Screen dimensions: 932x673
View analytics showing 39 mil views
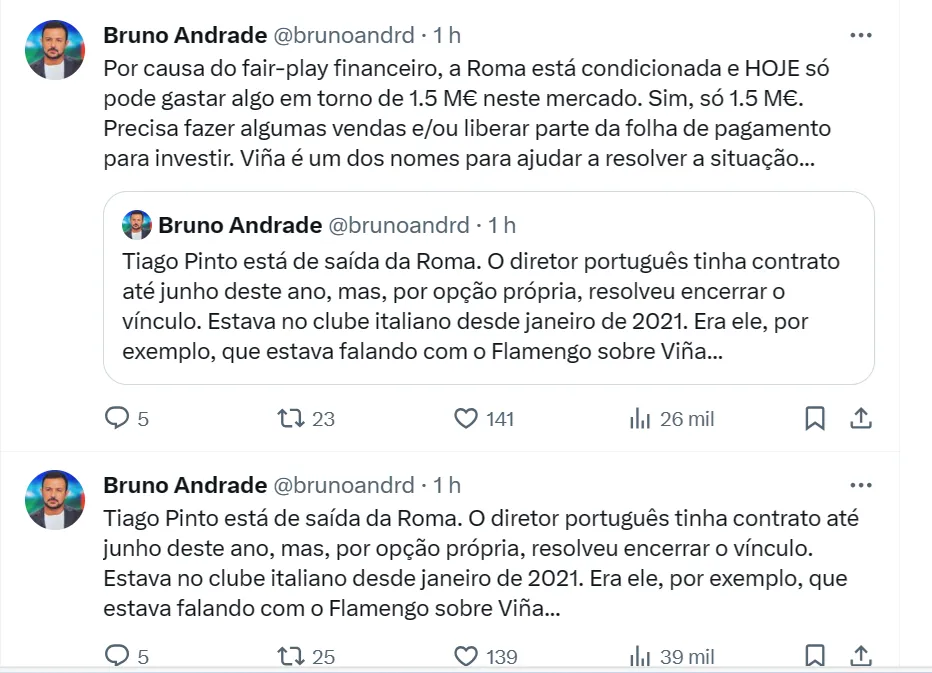[640, 656]
